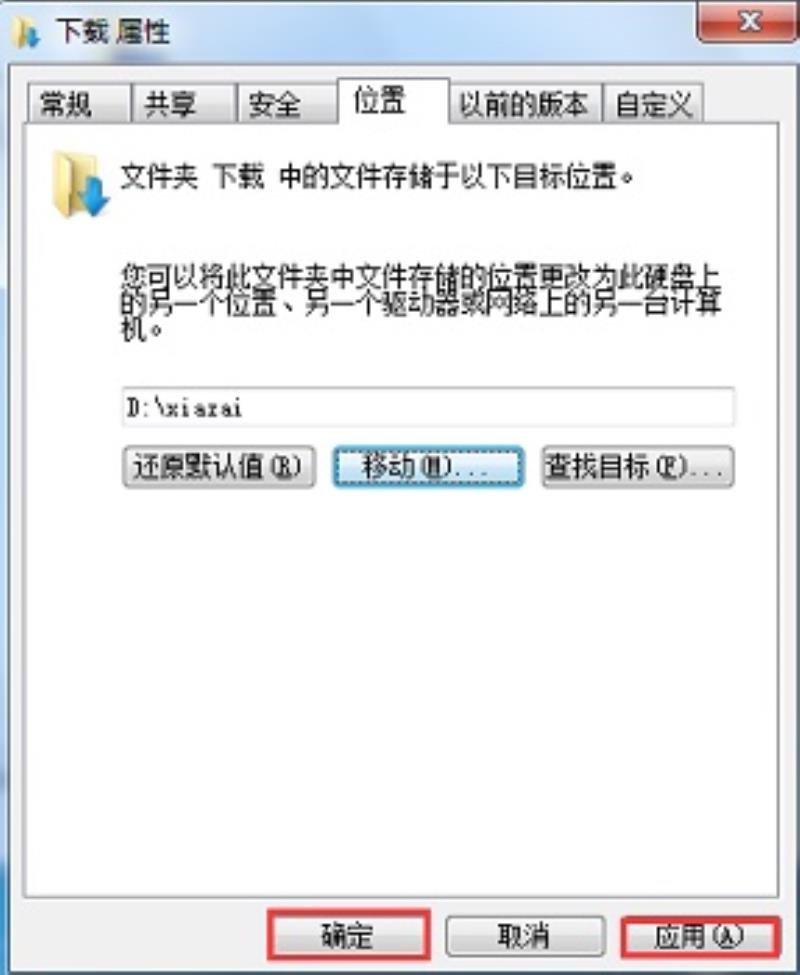This screenshot has height=975, width=800.
Task: Apply changes with 应用(A)
Action: (701, 936)
